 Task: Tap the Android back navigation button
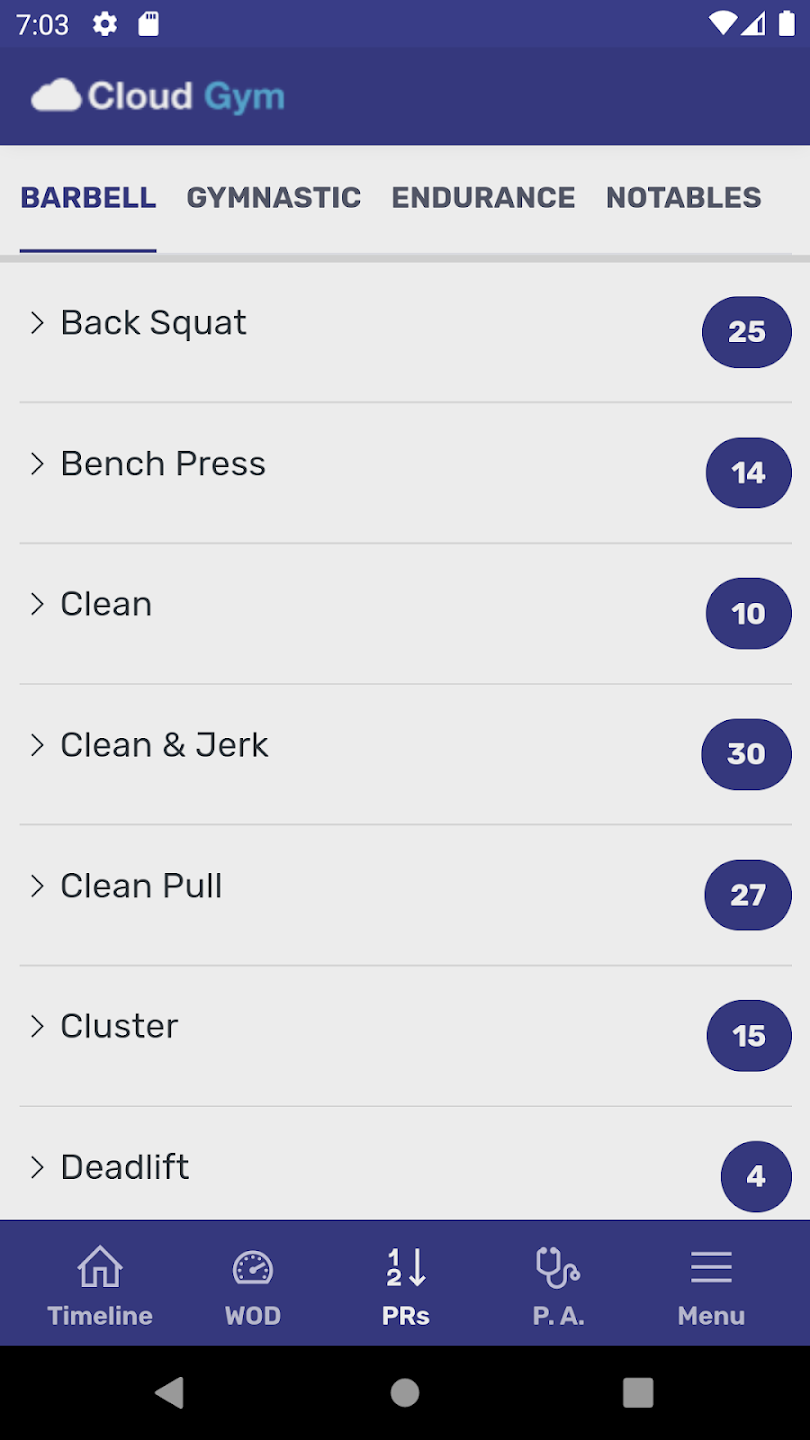point(170,1392)
